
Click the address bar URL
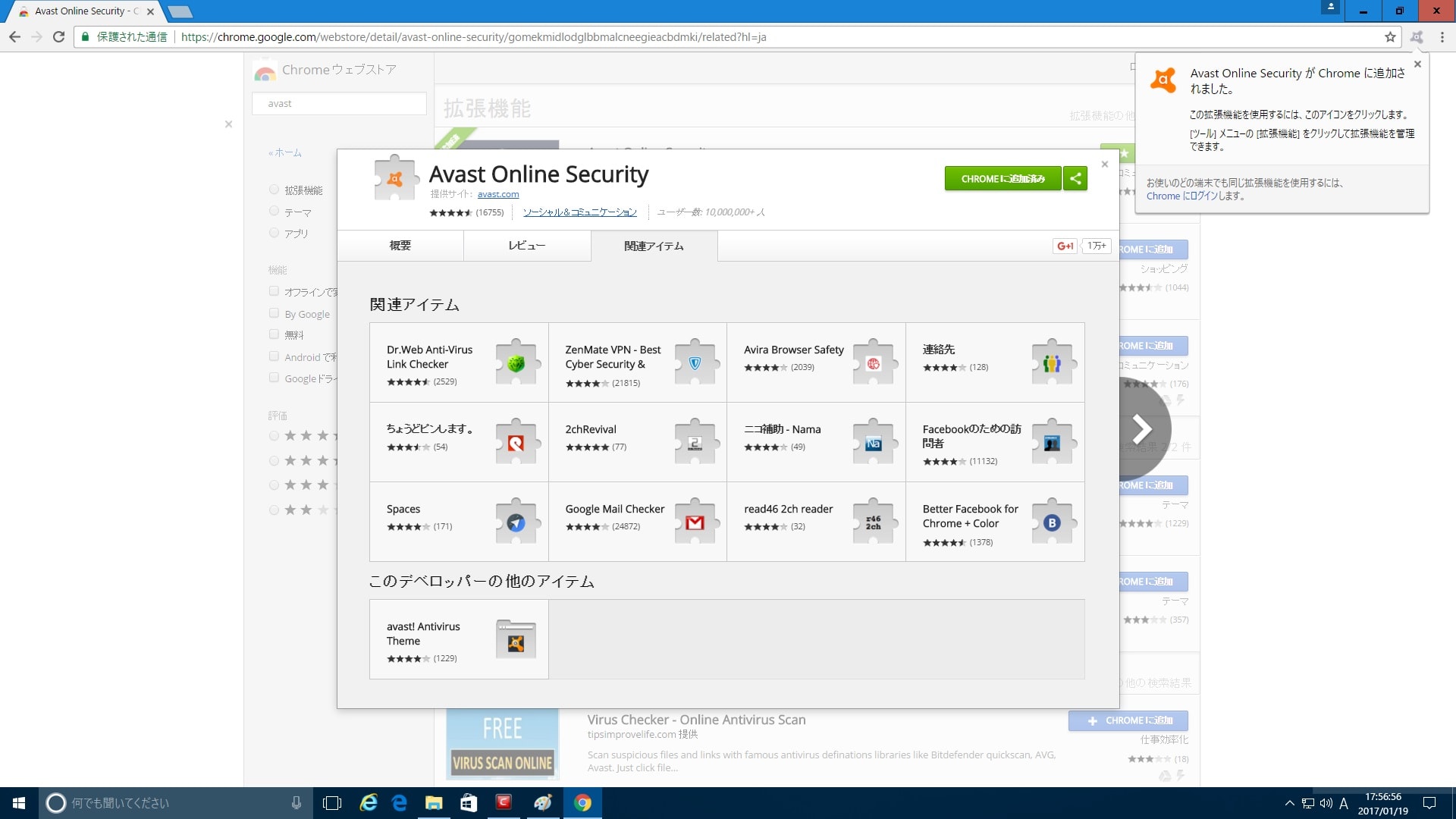tap(473, 36)
